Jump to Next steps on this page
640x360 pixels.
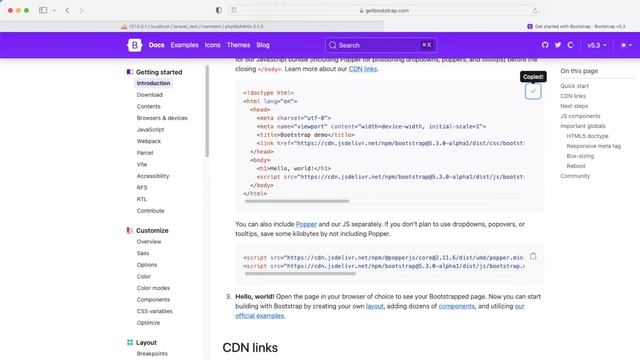[x=574, y=106]
